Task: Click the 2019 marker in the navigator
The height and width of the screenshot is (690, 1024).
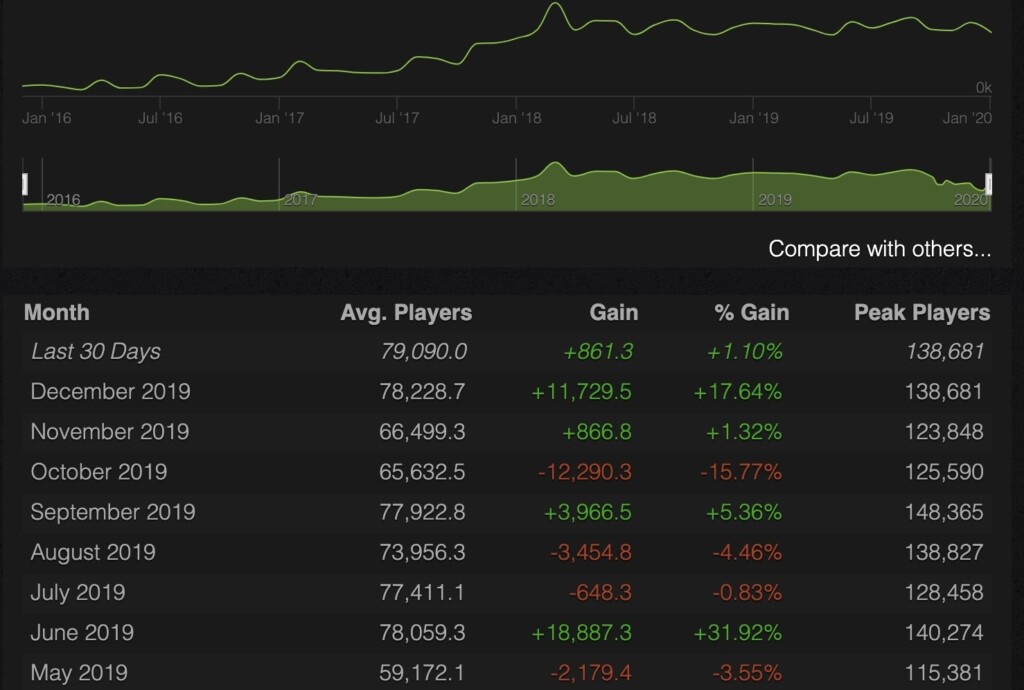Action: 774,200
